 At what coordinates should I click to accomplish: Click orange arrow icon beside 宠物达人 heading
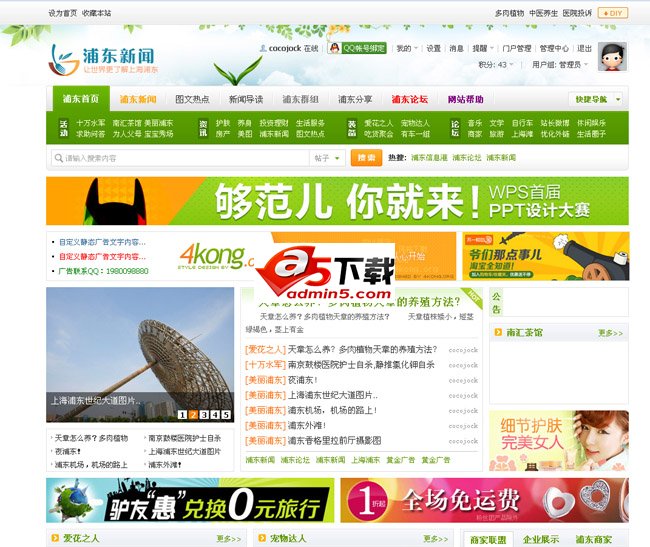(x=262, y=538)
